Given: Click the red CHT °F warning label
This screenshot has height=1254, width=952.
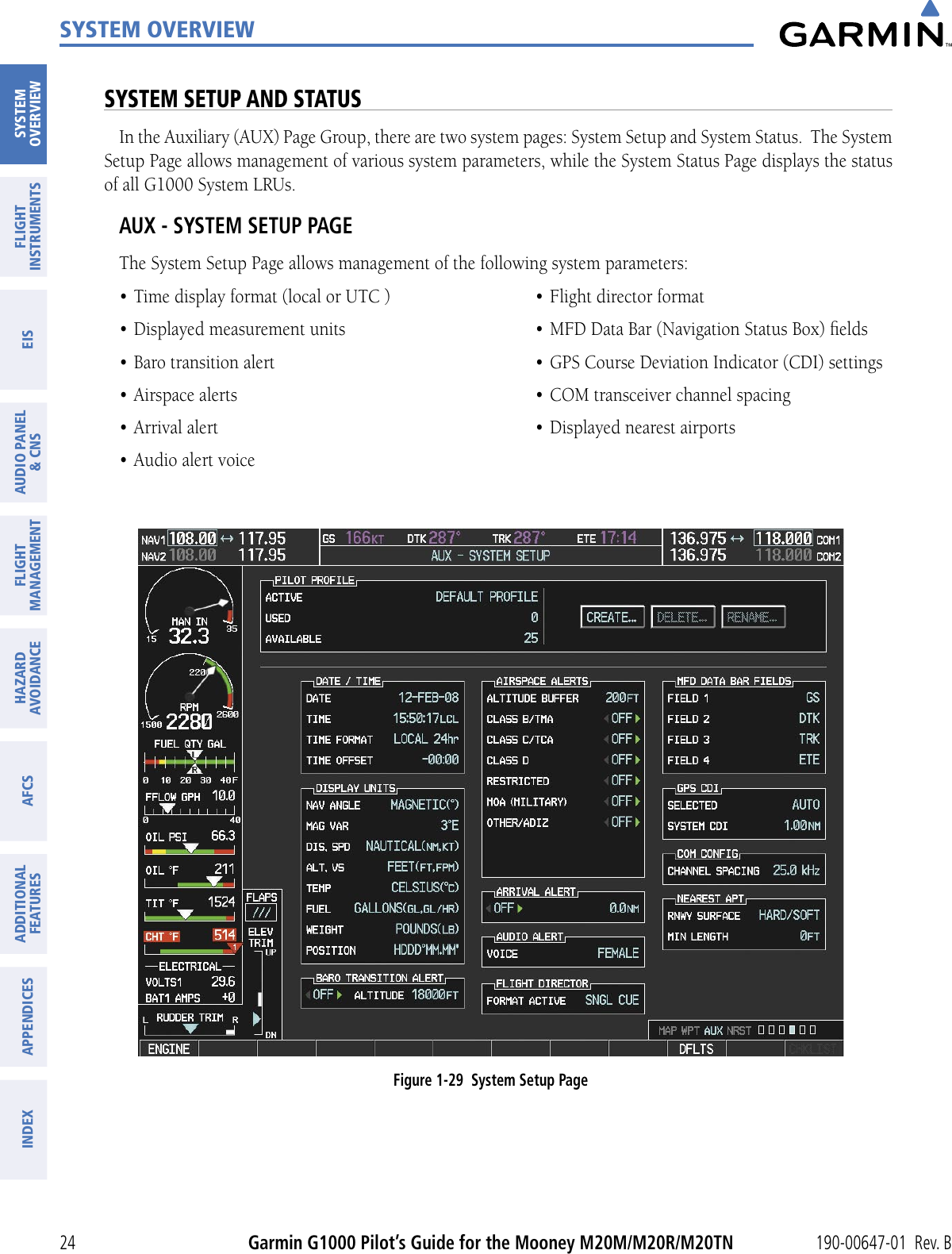Looking at the screenshot, I should pyautogui.click(x=162, y=937).
